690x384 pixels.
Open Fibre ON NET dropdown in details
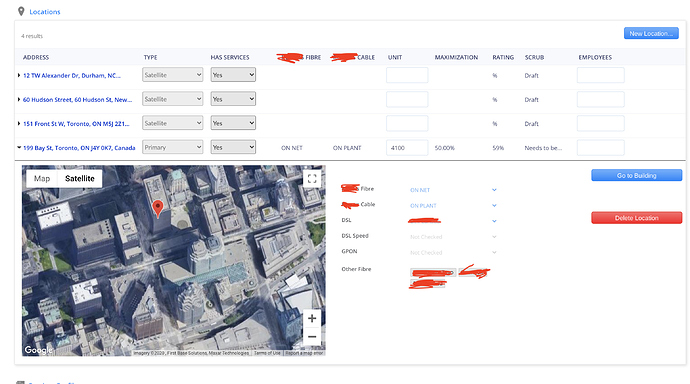(x=453, y=190)
